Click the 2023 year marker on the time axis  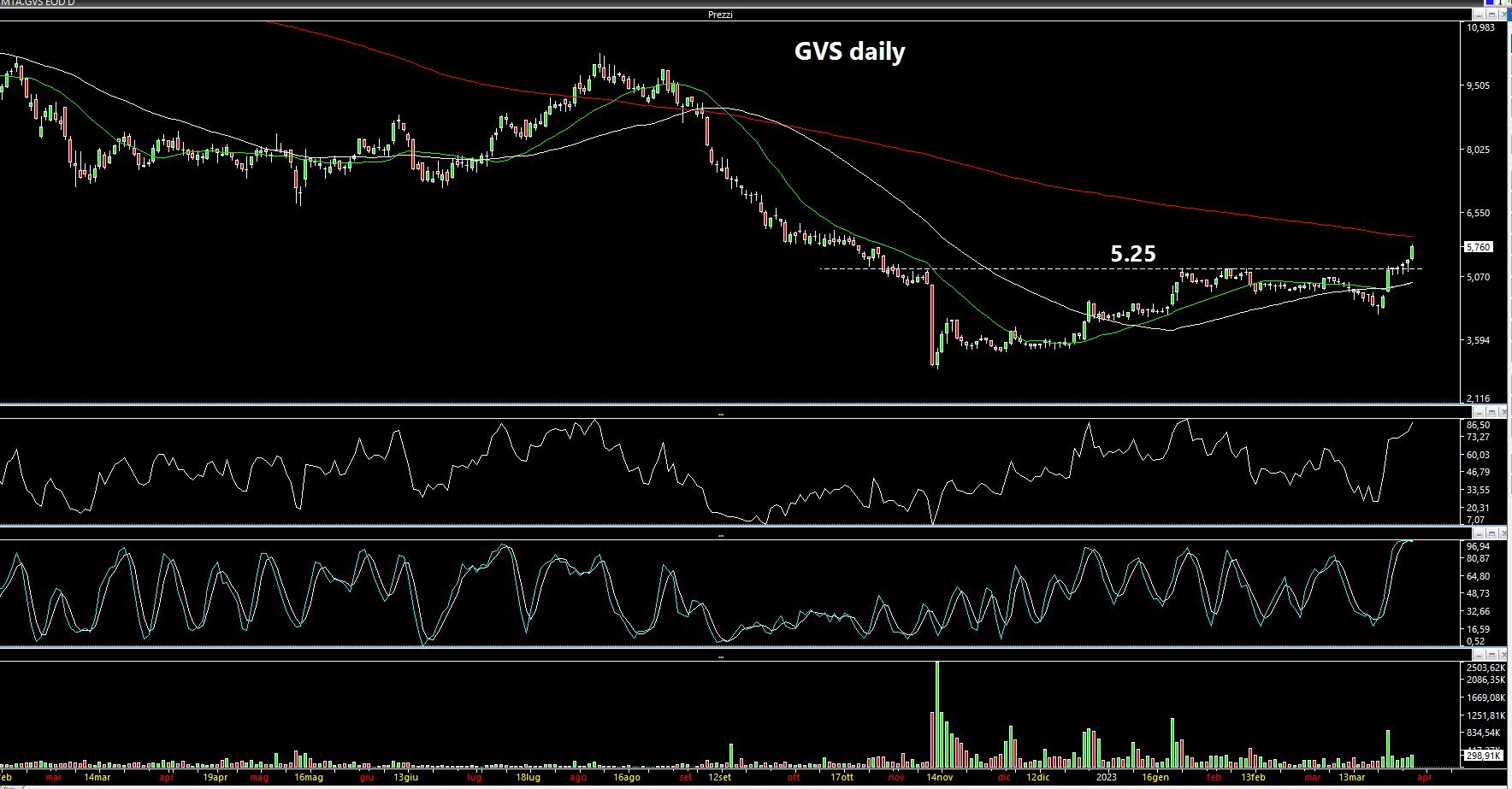point(1106,777)
